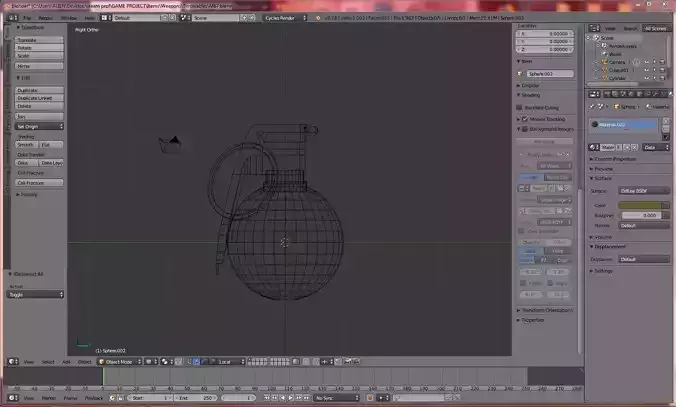The image size is (676, 407).
Task: Click the Rotate button
Action: (39, 48)
